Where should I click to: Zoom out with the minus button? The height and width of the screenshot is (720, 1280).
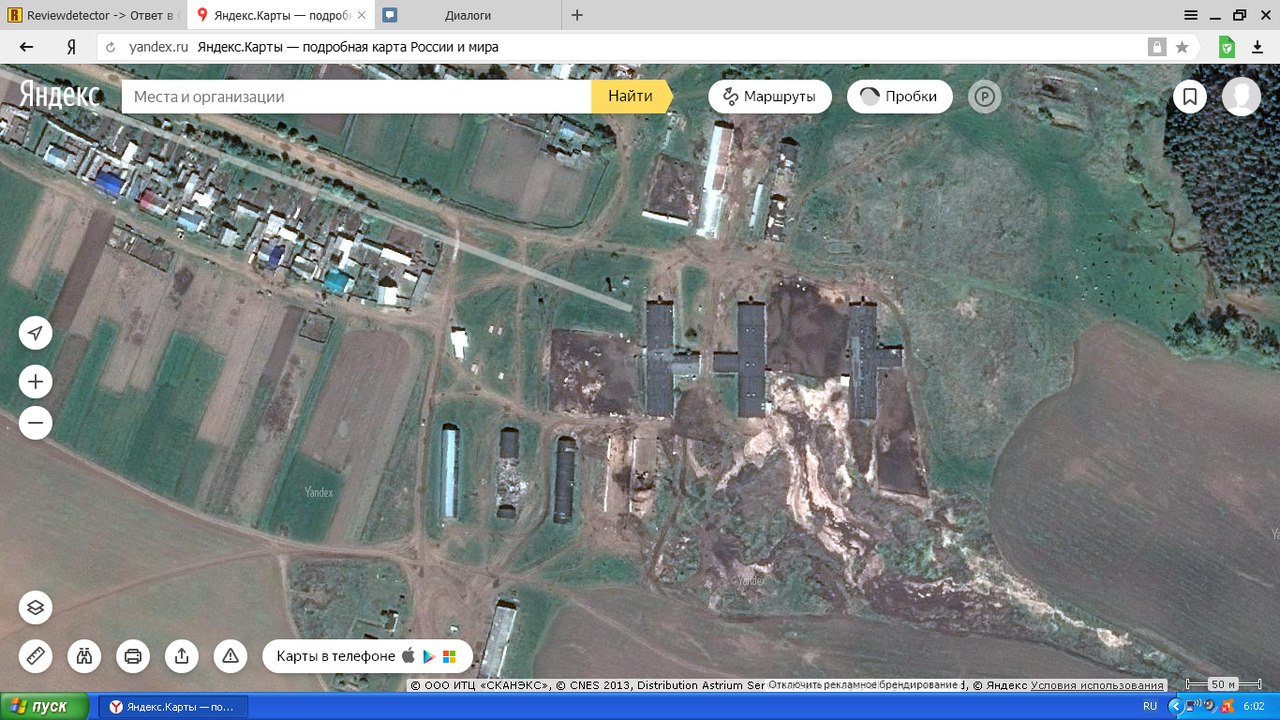click(x=35, y=423)
